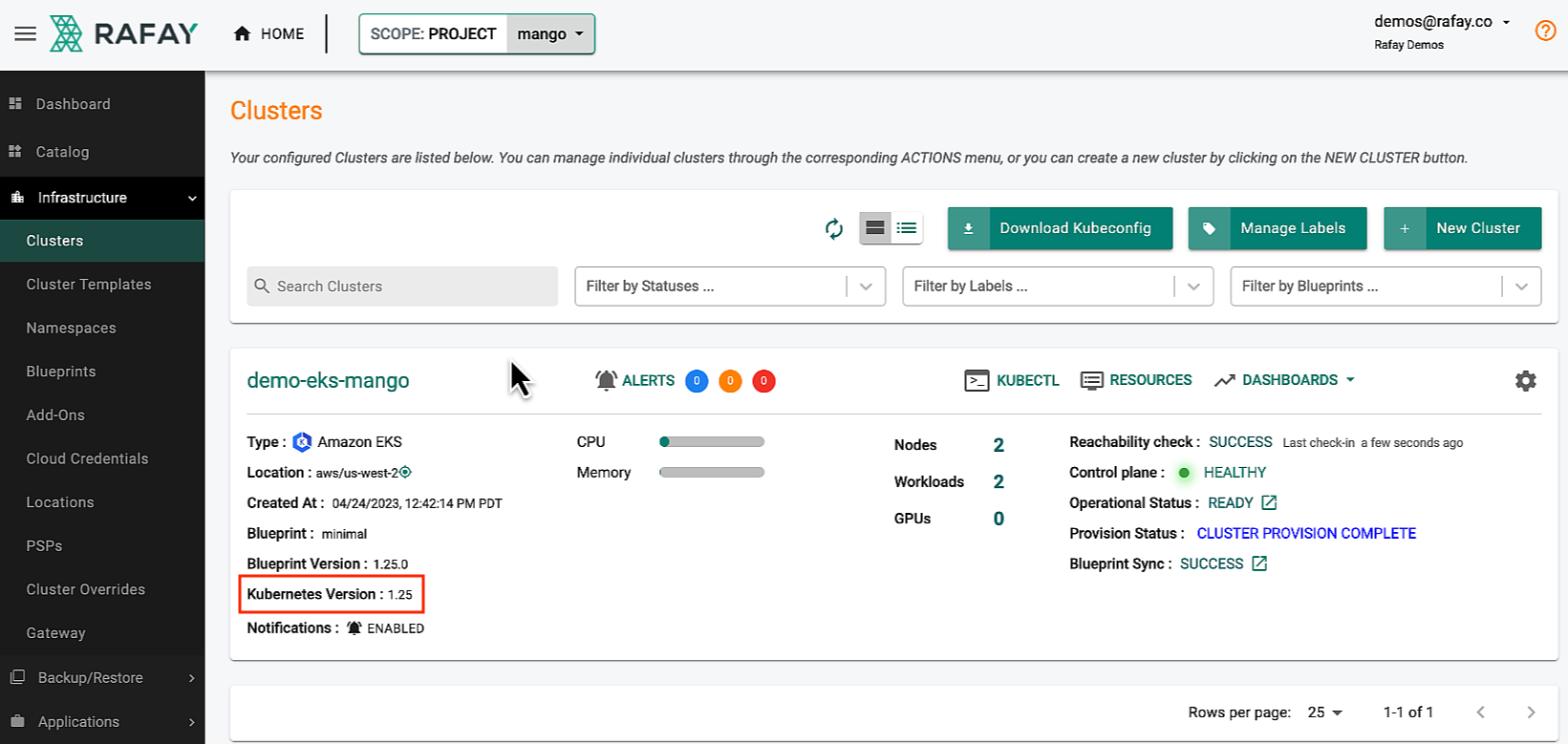1568x744 pixels.
Task: Open cluster settings gear
Action: [1526, 381]
